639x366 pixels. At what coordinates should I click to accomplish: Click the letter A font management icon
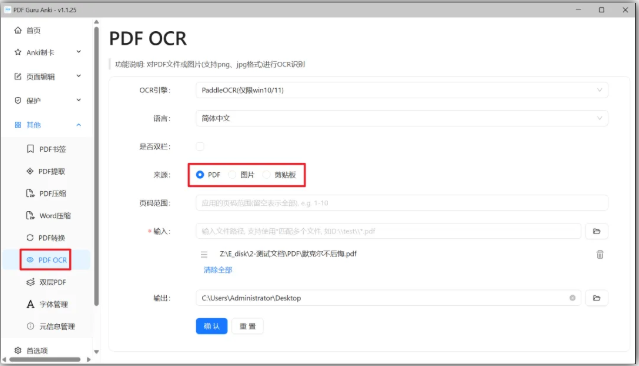tap(30, 304)
